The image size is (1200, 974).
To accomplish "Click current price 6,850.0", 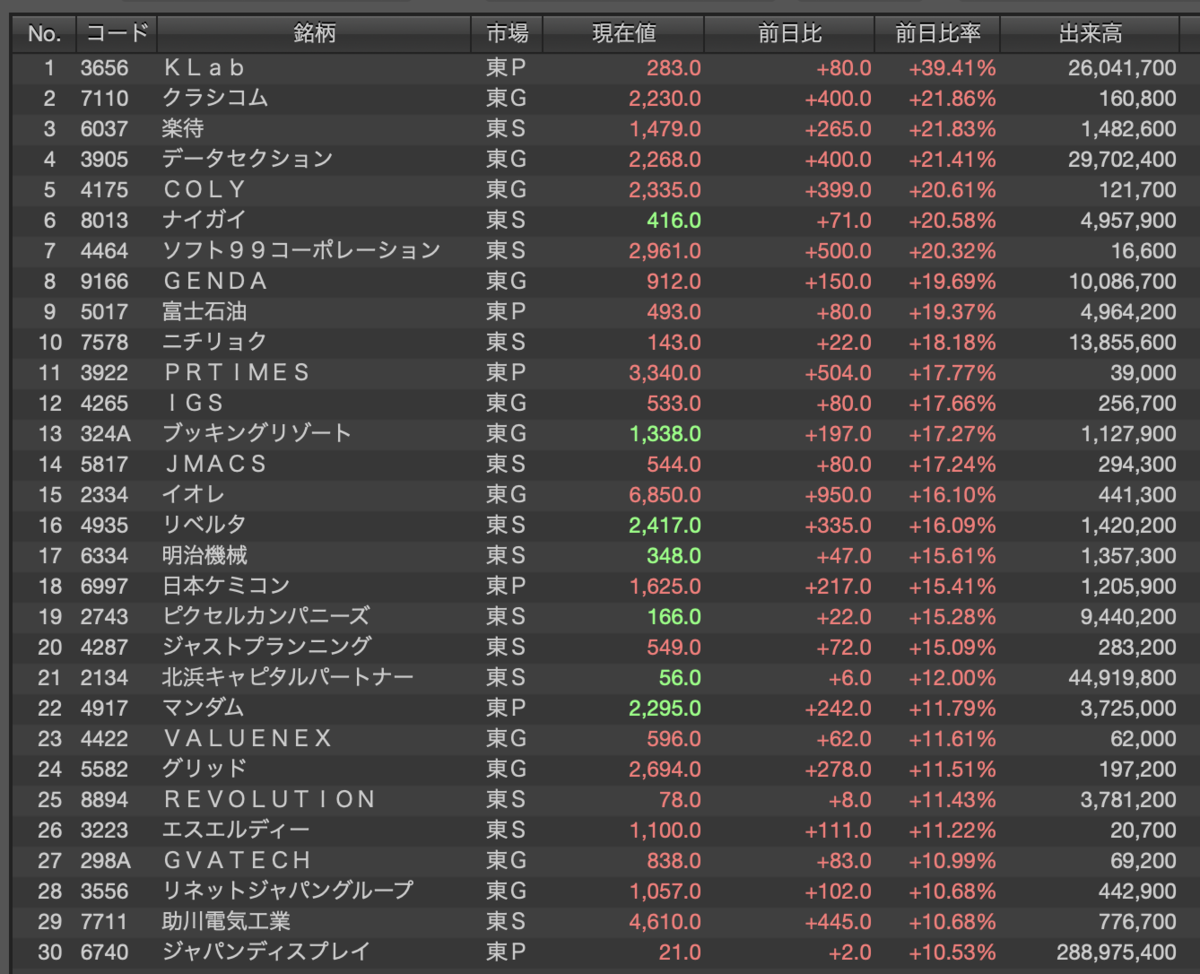I will 665,495.
